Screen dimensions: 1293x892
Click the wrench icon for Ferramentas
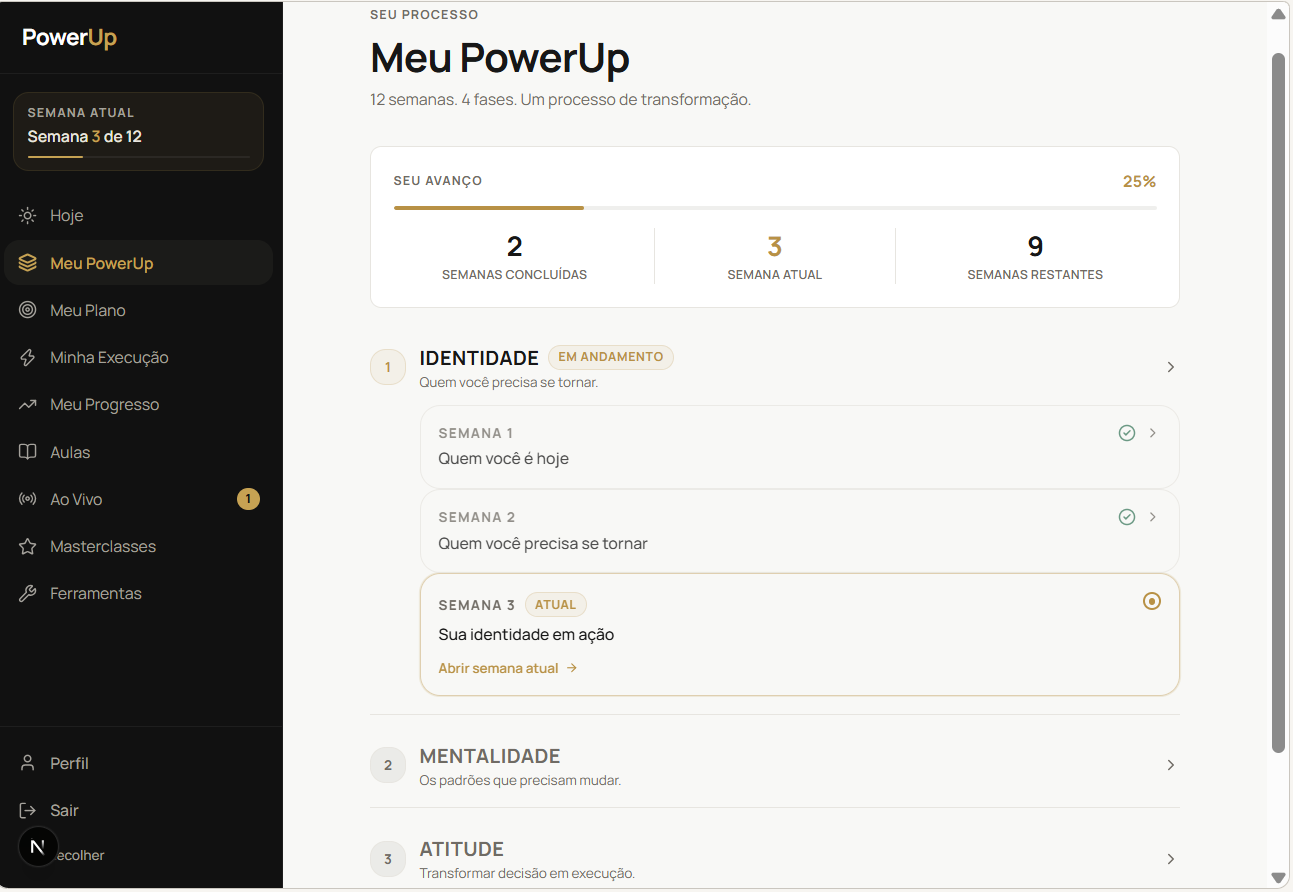28,593
